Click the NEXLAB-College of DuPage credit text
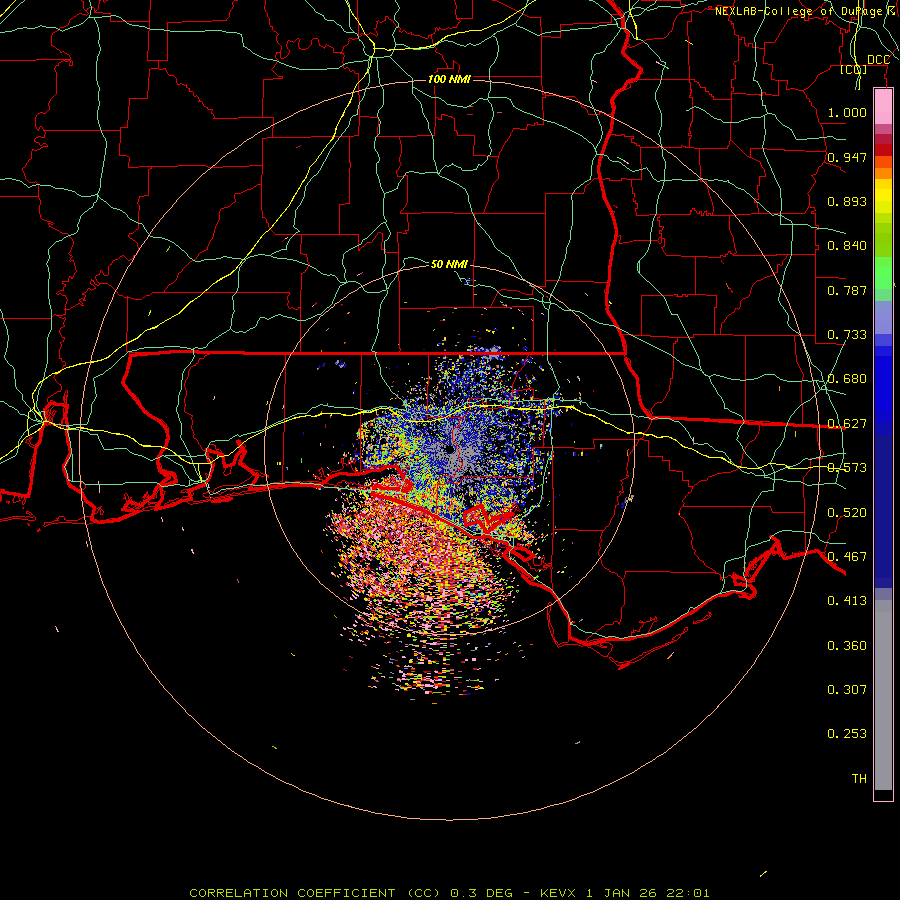This screenshot has height=900, width=900. 806,11
